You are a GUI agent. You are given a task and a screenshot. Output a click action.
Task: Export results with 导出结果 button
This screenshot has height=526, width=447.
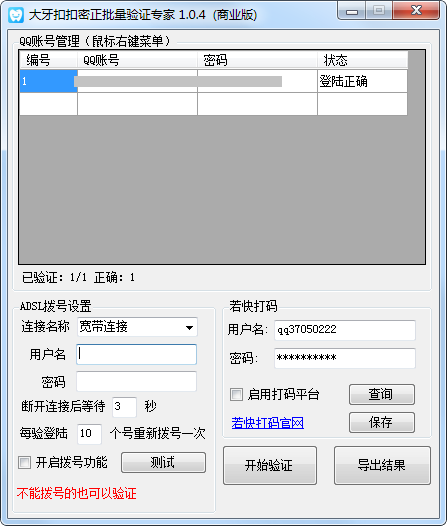[x=382, y=465]
